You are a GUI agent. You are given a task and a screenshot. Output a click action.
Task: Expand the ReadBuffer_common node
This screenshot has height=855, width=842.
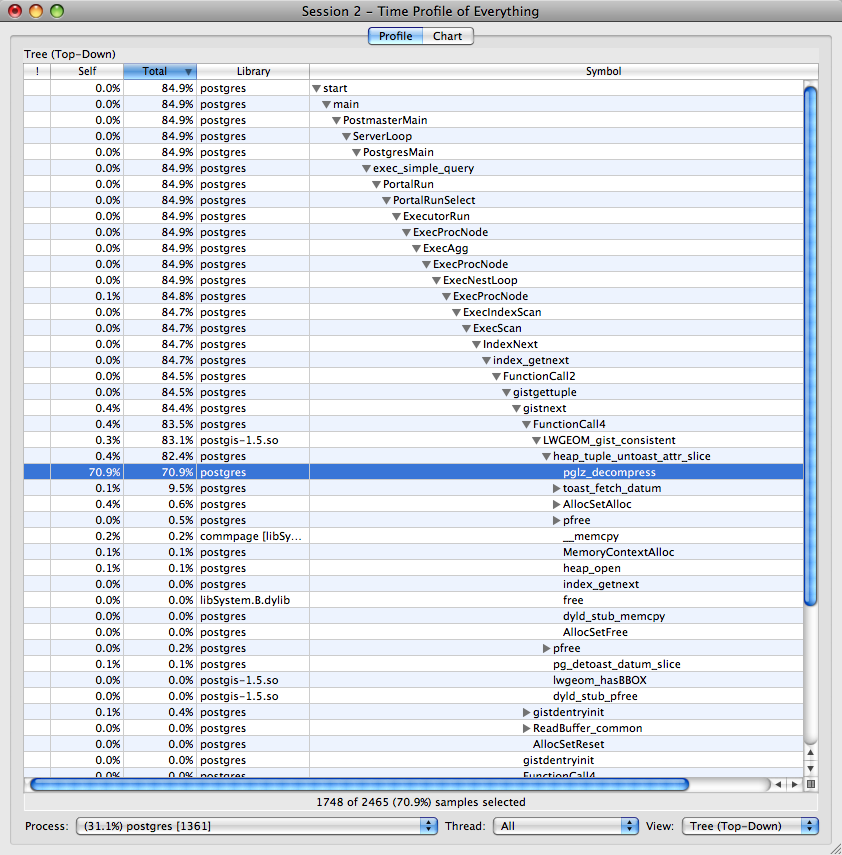click(527, 728)
